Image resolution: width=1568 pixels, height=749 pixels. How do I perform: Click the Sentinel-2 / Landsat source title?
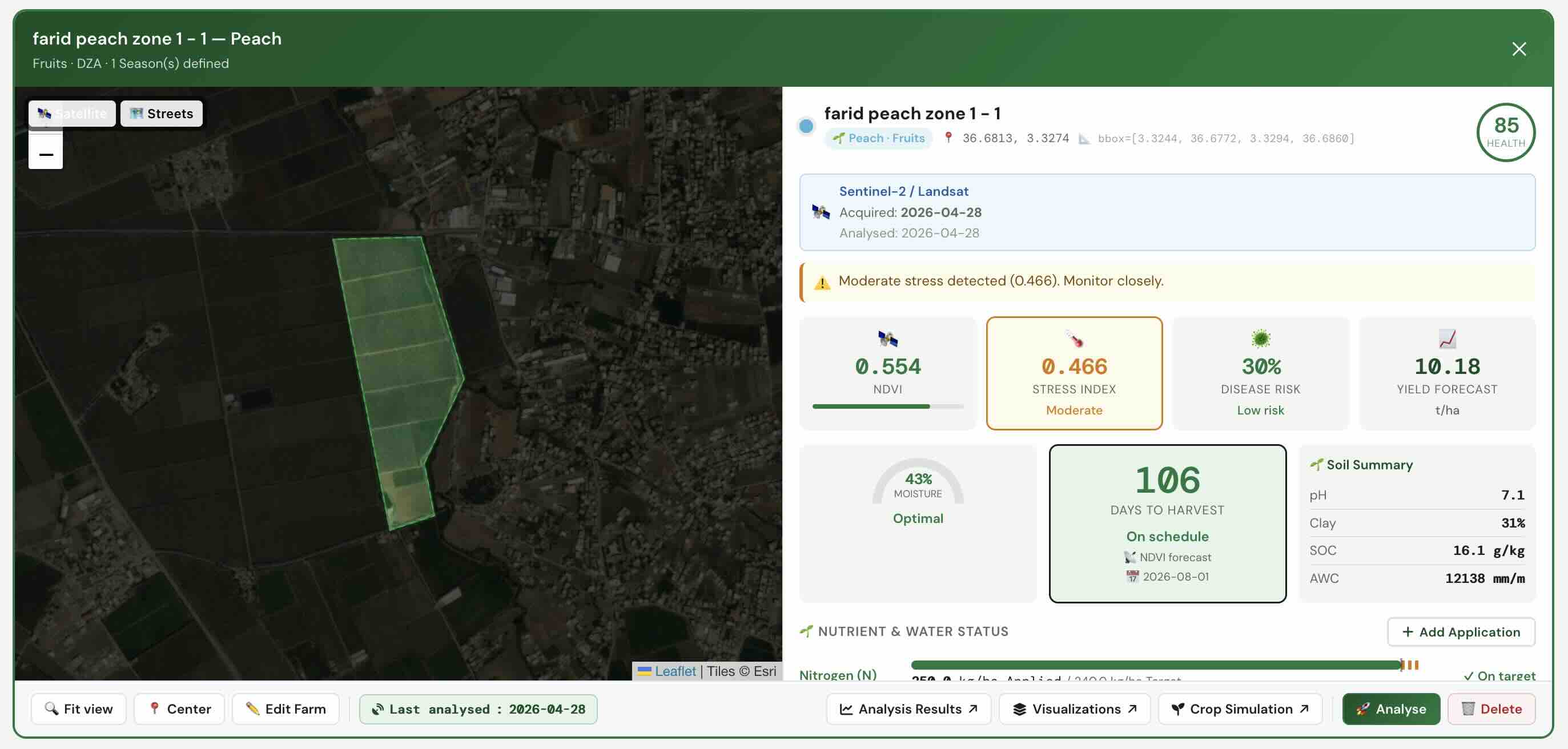[x=903, y=191]
